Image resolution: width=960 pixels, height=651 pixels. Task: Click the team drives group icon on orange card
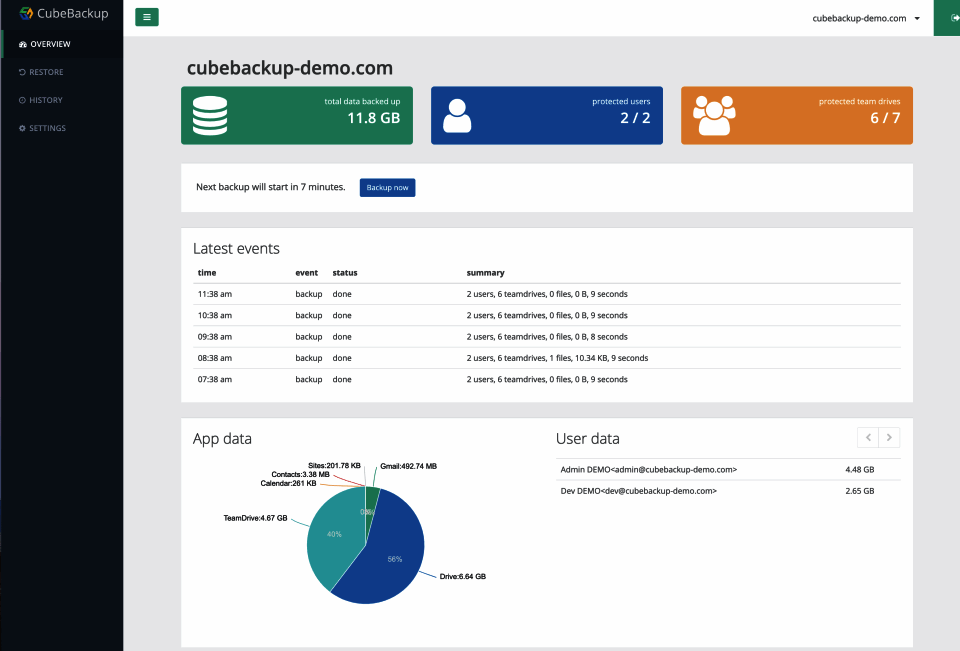(x=714, y=114)
